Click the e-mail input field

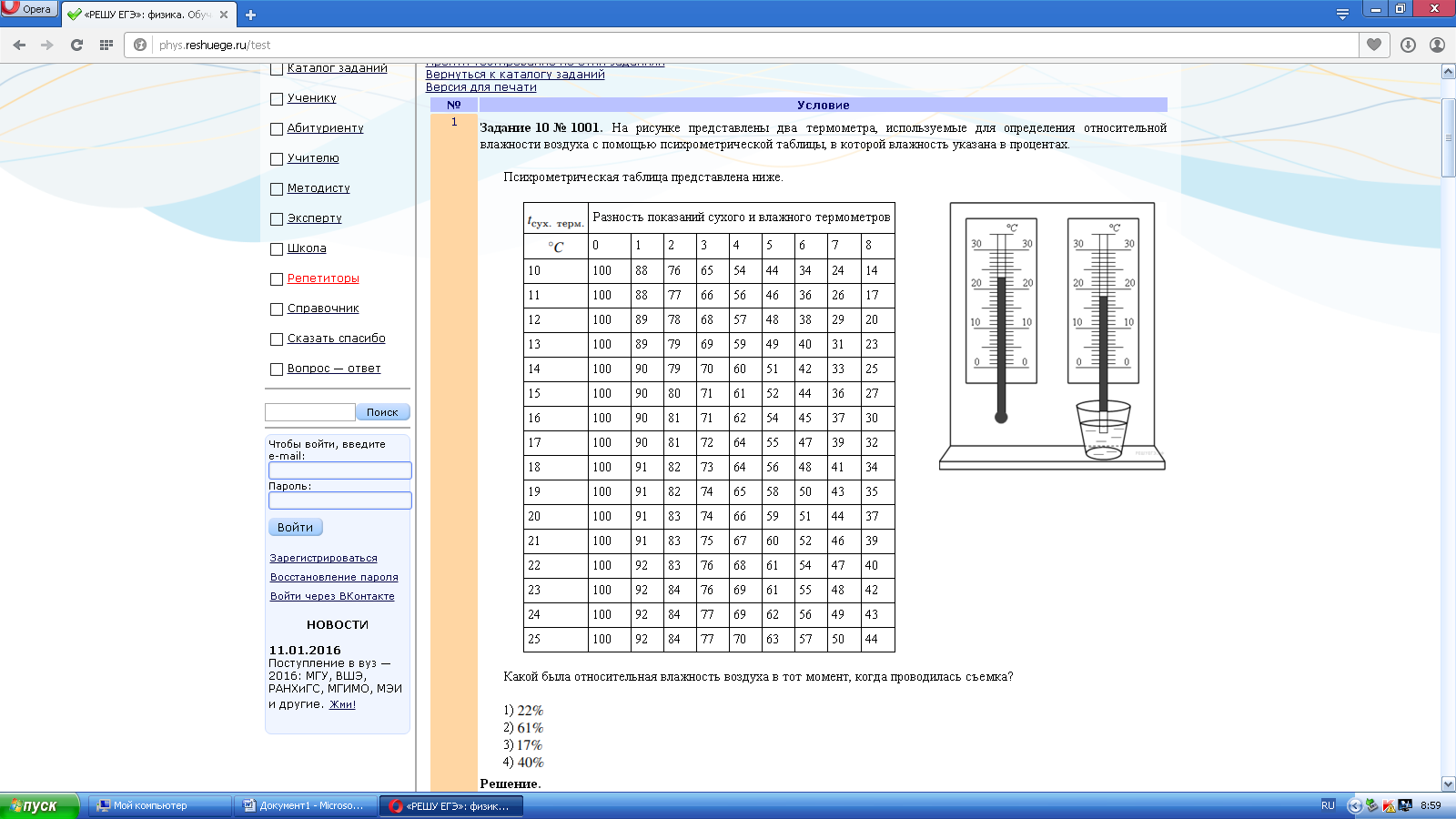[339, 470]
